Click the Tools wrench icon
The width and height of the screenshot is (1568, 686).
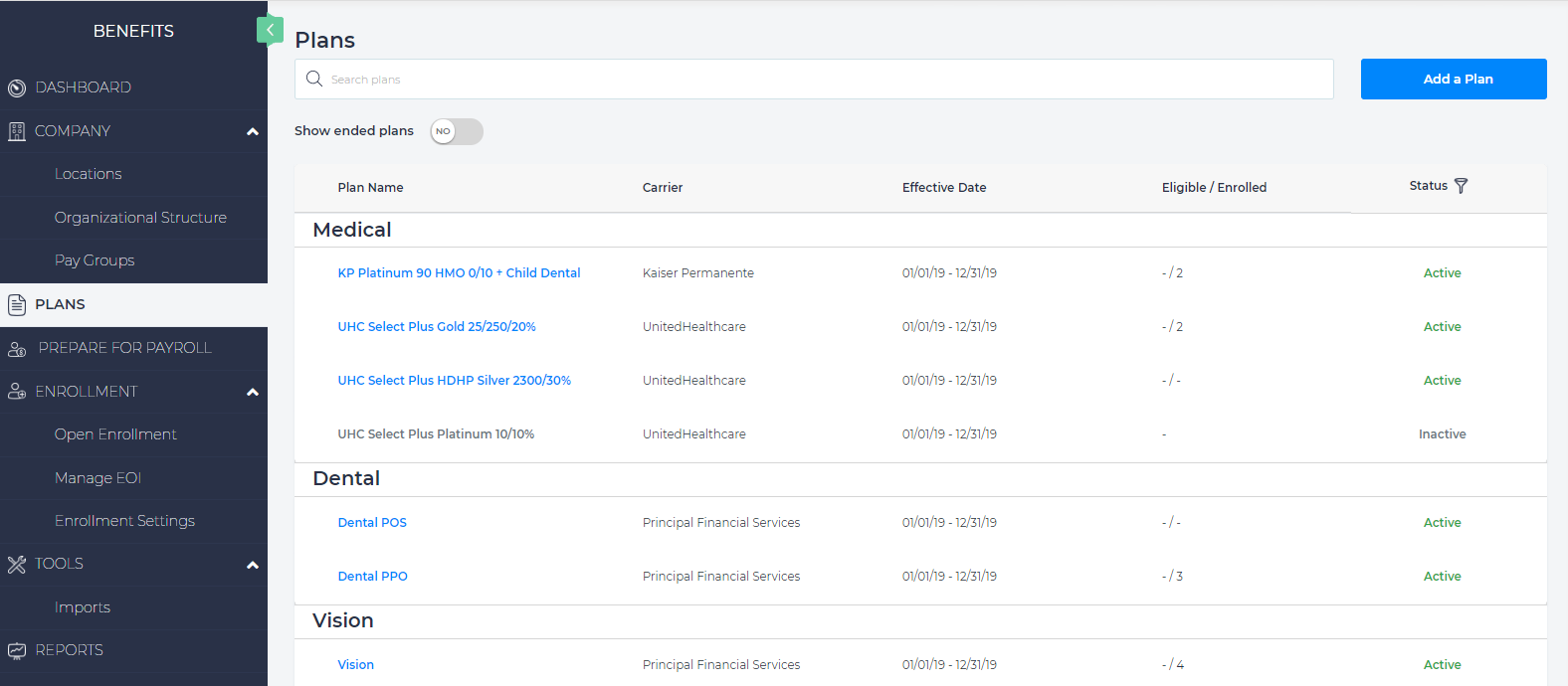point(17,565)
